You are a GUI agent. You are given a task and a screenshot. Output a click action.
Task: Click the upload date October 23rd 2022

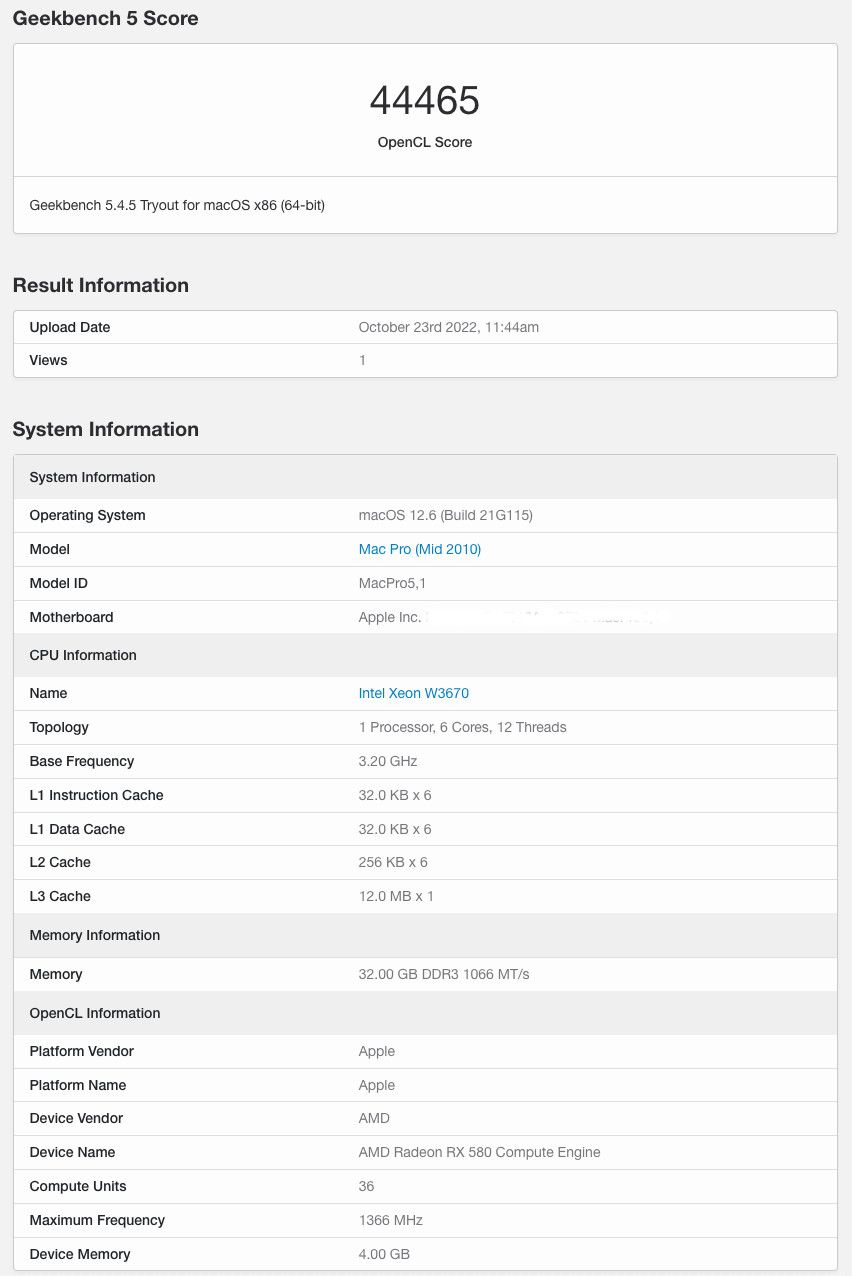coord(449,327)
